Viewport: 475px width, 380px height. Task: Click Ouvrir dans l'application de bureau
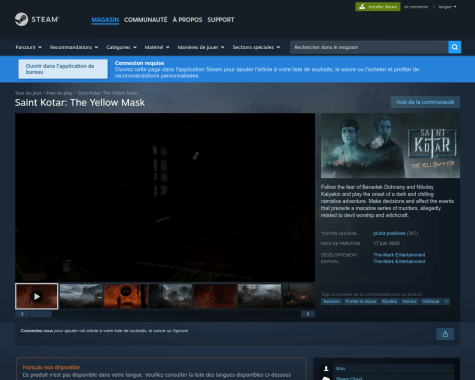[63, 69]
